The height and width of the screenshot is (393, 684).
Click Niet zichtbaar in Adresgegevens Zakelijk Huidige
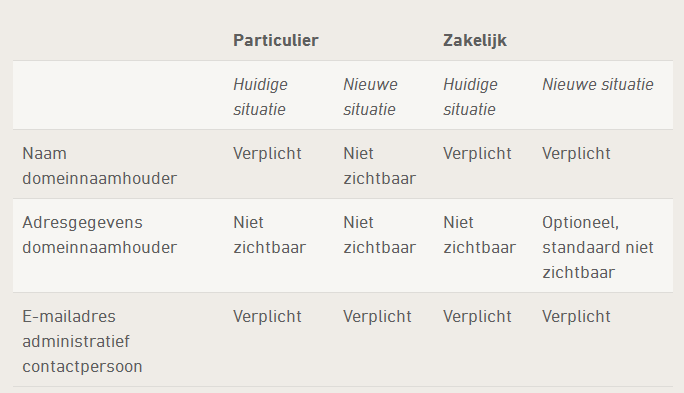(479, 235)
